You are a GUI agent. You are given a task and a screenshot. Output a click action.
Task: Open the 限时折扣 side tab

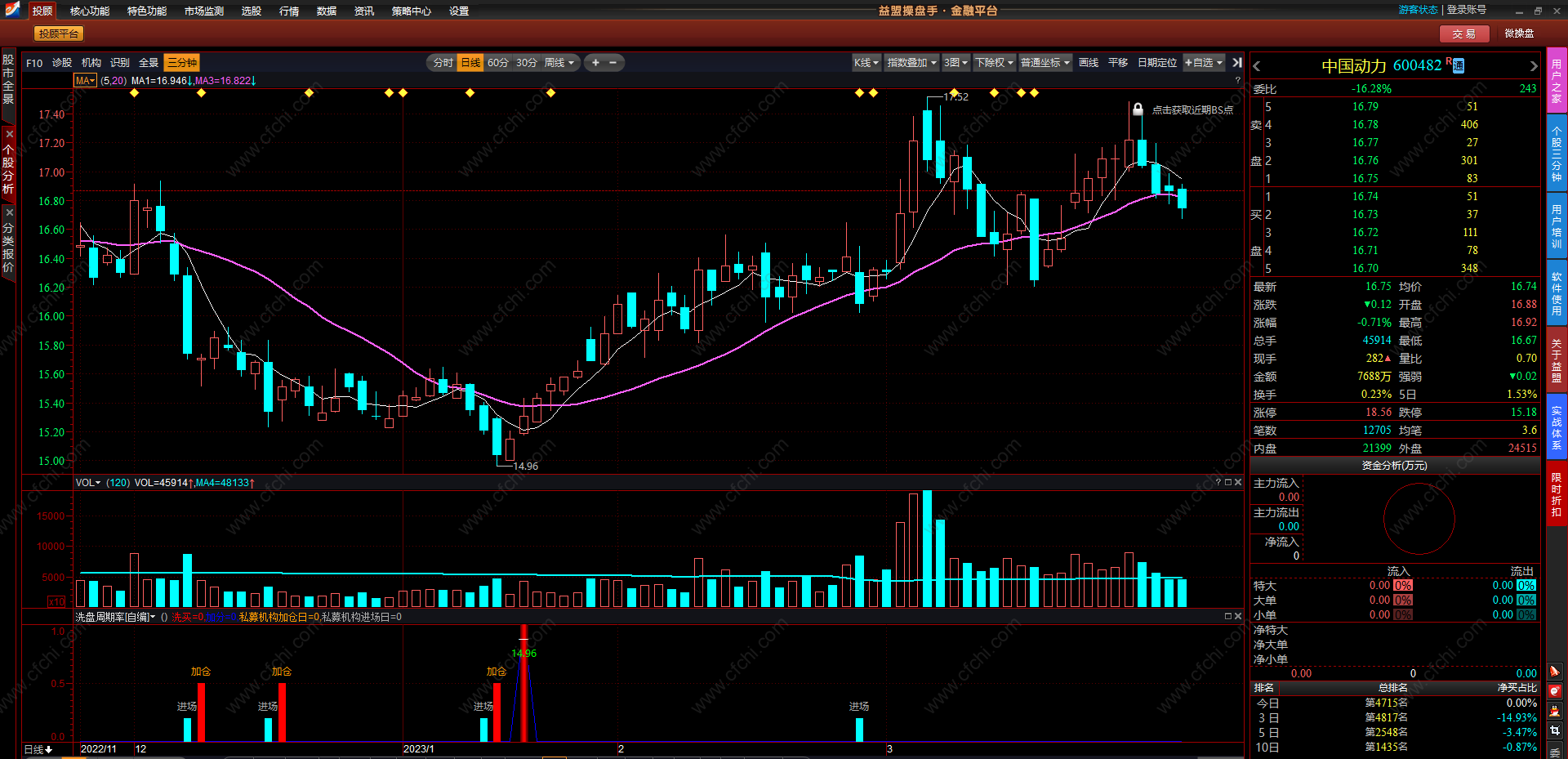(x=1557, y=494)
